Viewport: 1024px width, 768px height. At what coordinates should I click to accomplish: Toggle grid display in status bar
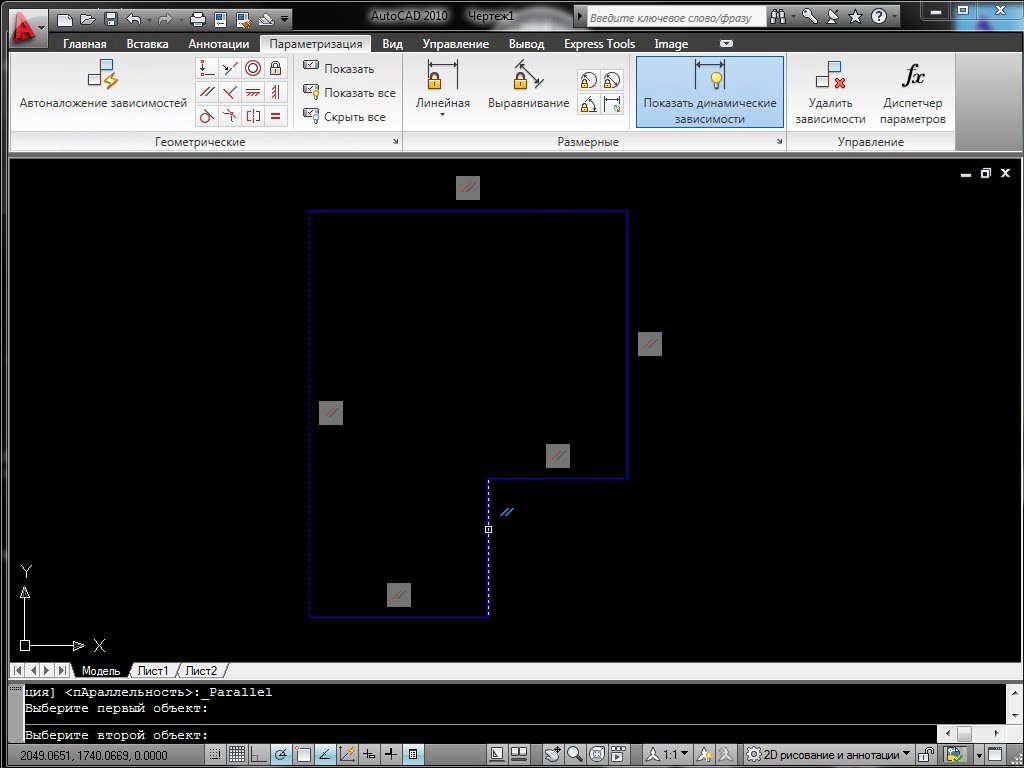[x=237, y=755]
